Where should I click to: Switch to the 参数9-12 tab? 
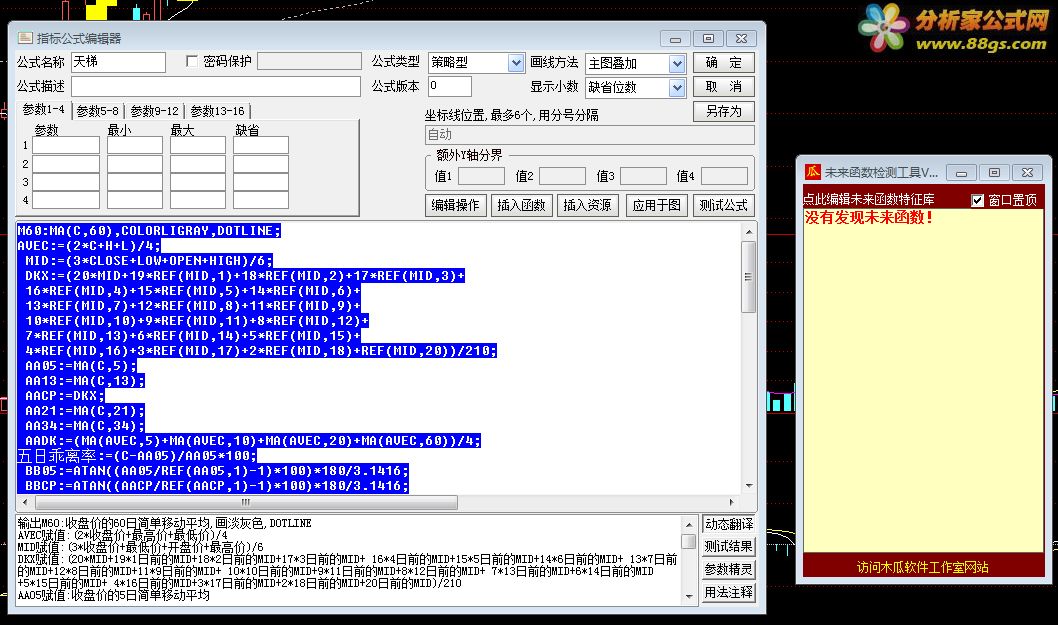pos(154,111)
